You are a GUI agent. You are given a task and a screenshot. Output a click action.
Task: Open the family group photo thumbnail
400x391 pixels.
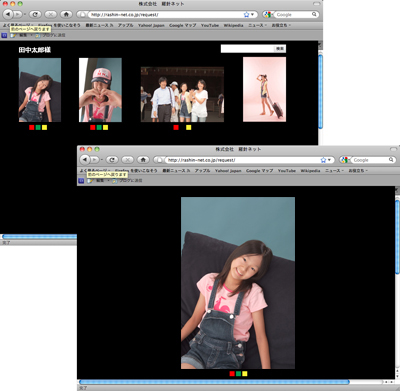click(x=182, y=94)
